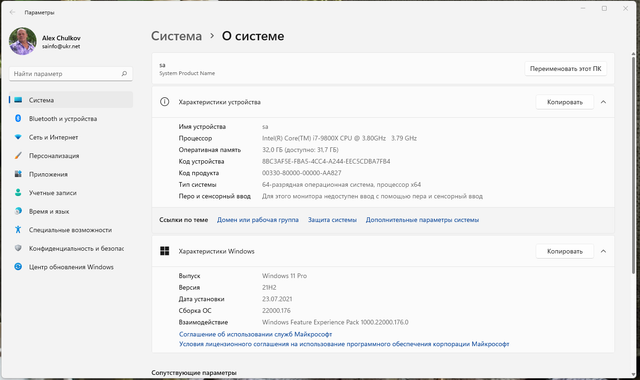Select the Windows 11 Pro edition value

pyautogui.click(x=284, y=276)
